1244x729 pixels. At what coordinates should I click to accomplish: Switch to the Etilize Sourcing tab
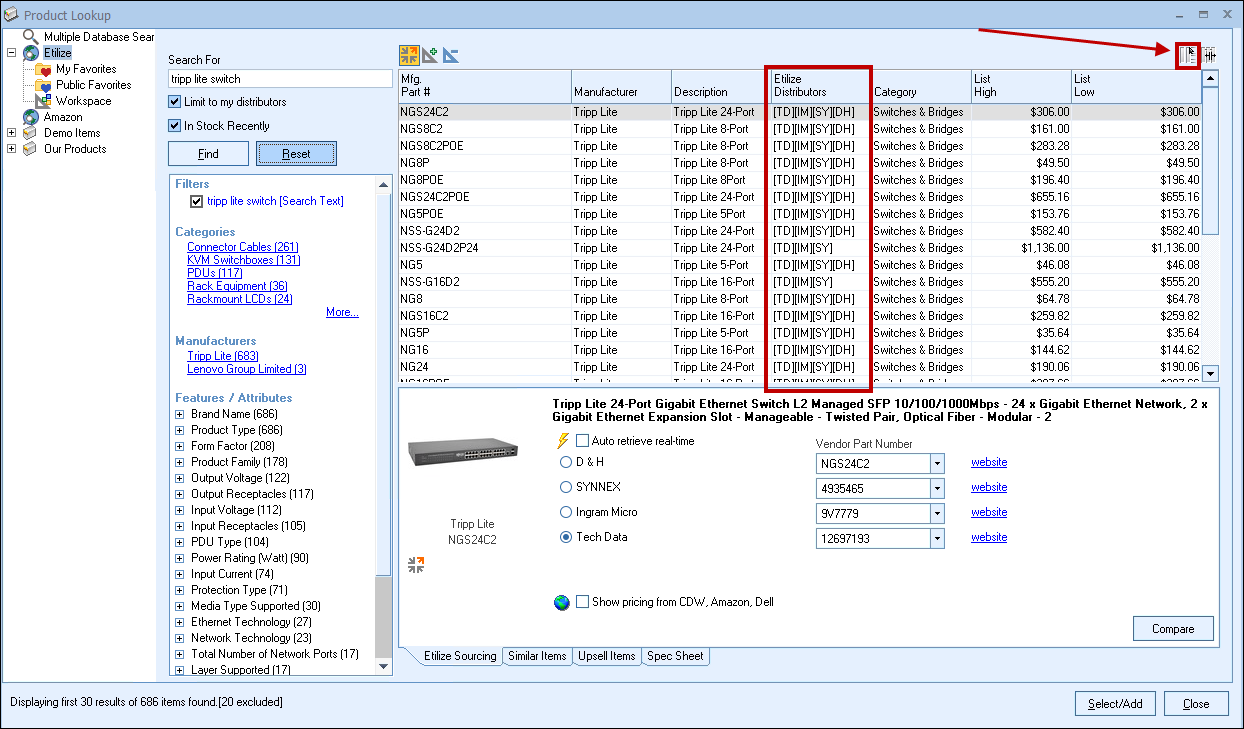(x=460, y=656)
